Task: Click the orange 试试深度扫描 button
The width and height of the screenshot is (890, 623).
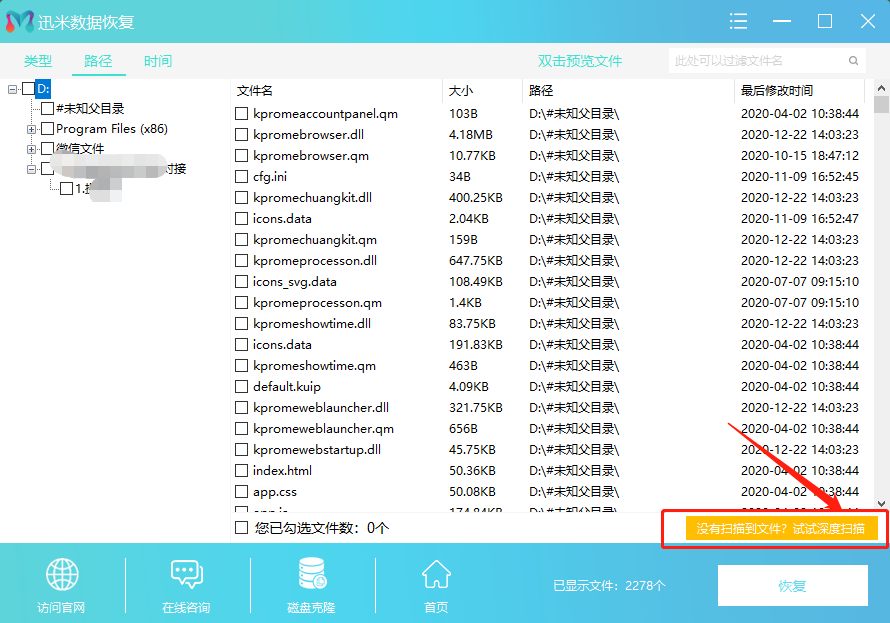Action: (x=780, y=528)
